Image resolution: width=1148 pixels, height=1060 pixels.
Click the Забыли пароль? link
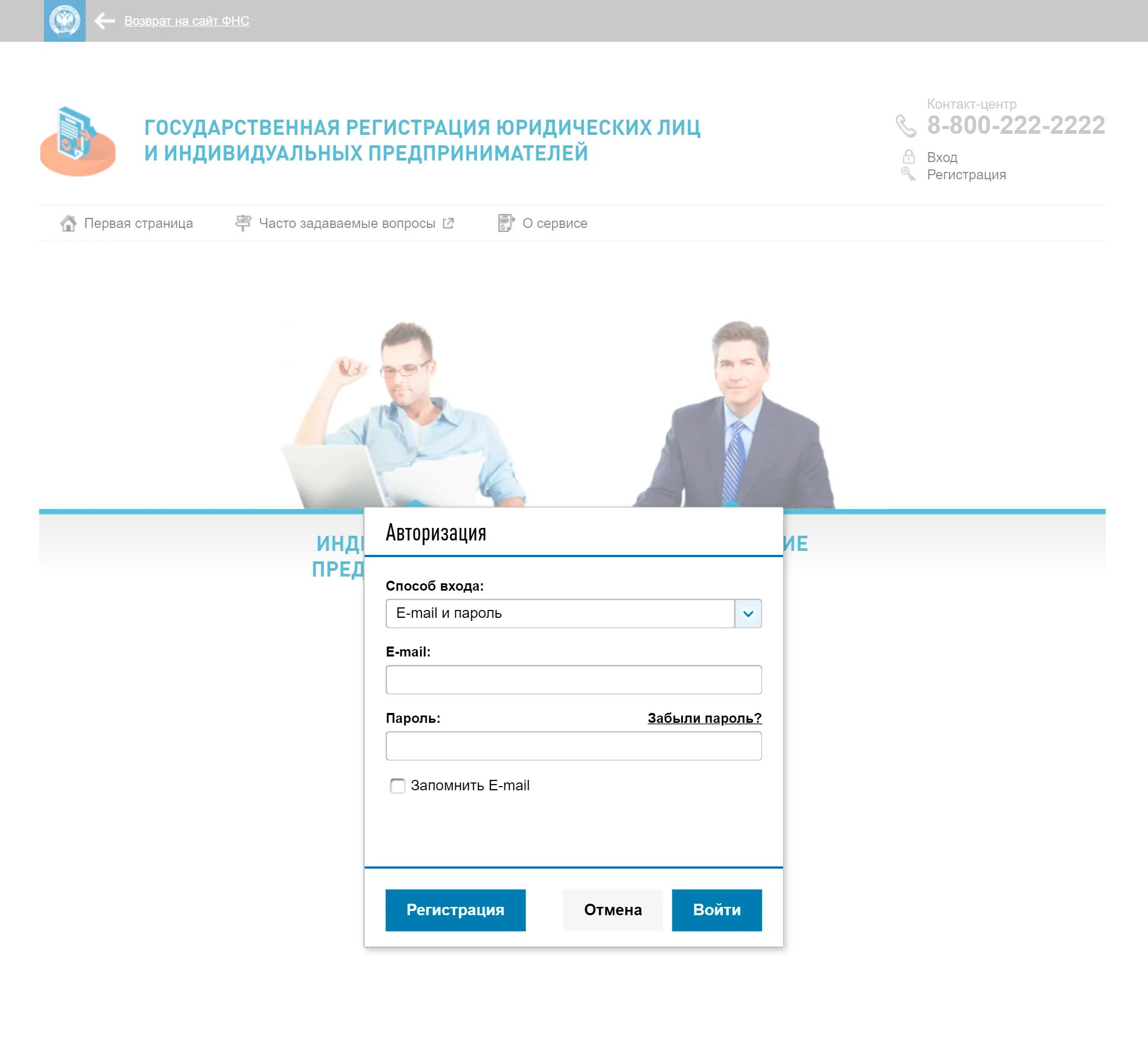tap(704, 718)
